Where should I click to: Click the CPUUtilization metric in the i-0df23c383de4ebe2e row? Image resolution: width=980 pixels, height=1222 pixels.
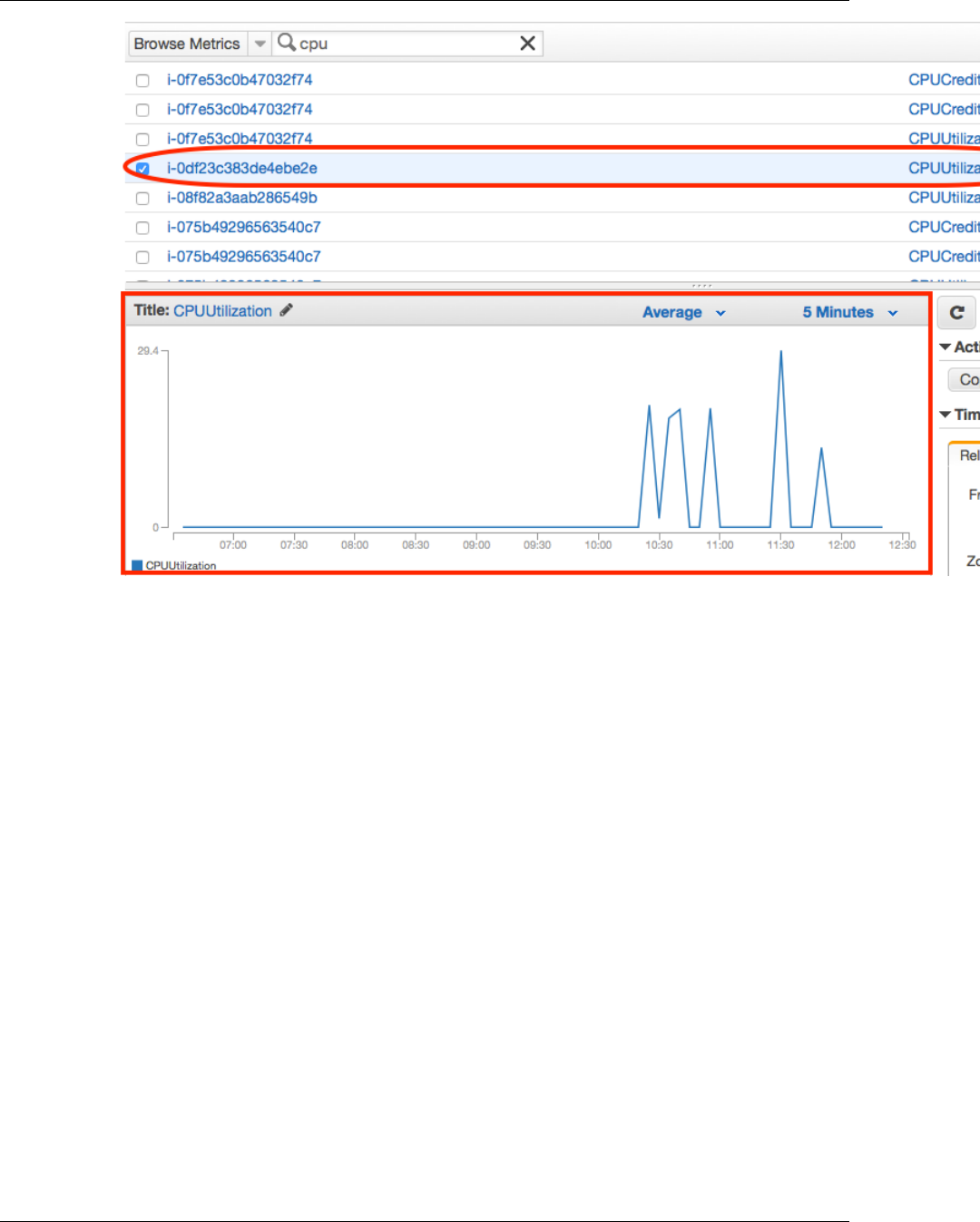(x=944, y=168)
